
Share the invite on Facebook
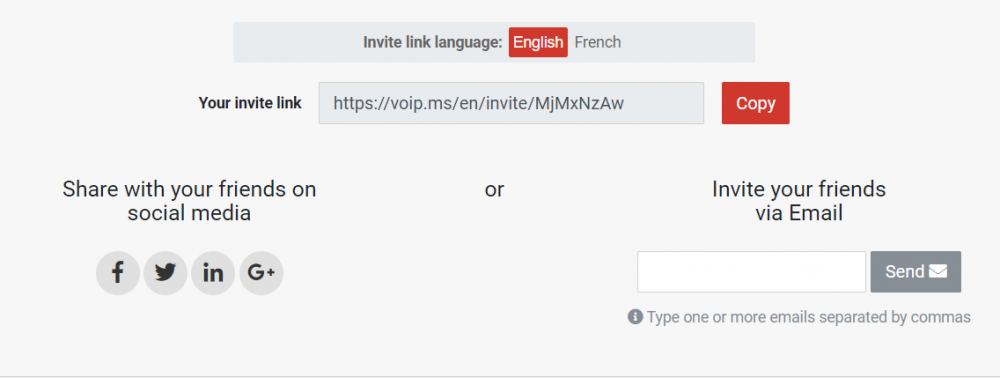(117, 273)
